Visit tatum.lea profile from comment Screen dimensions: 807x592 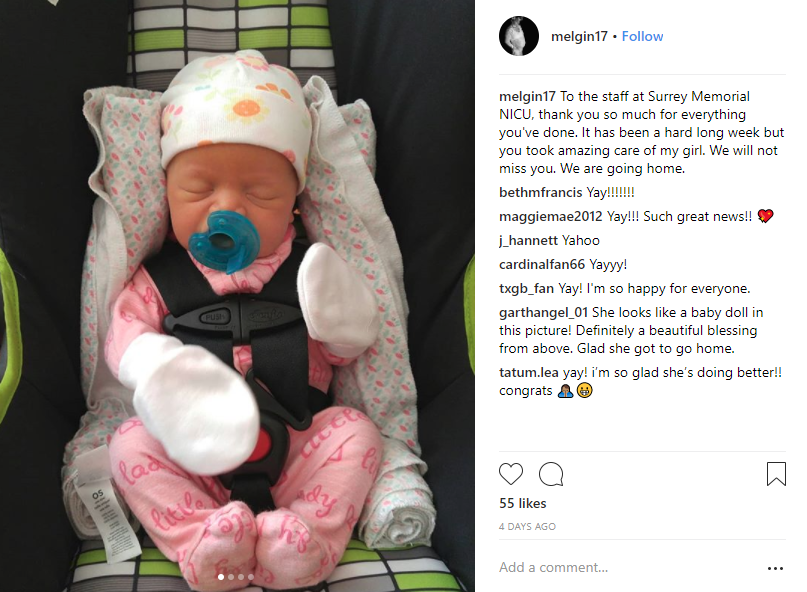pos(529,373)
